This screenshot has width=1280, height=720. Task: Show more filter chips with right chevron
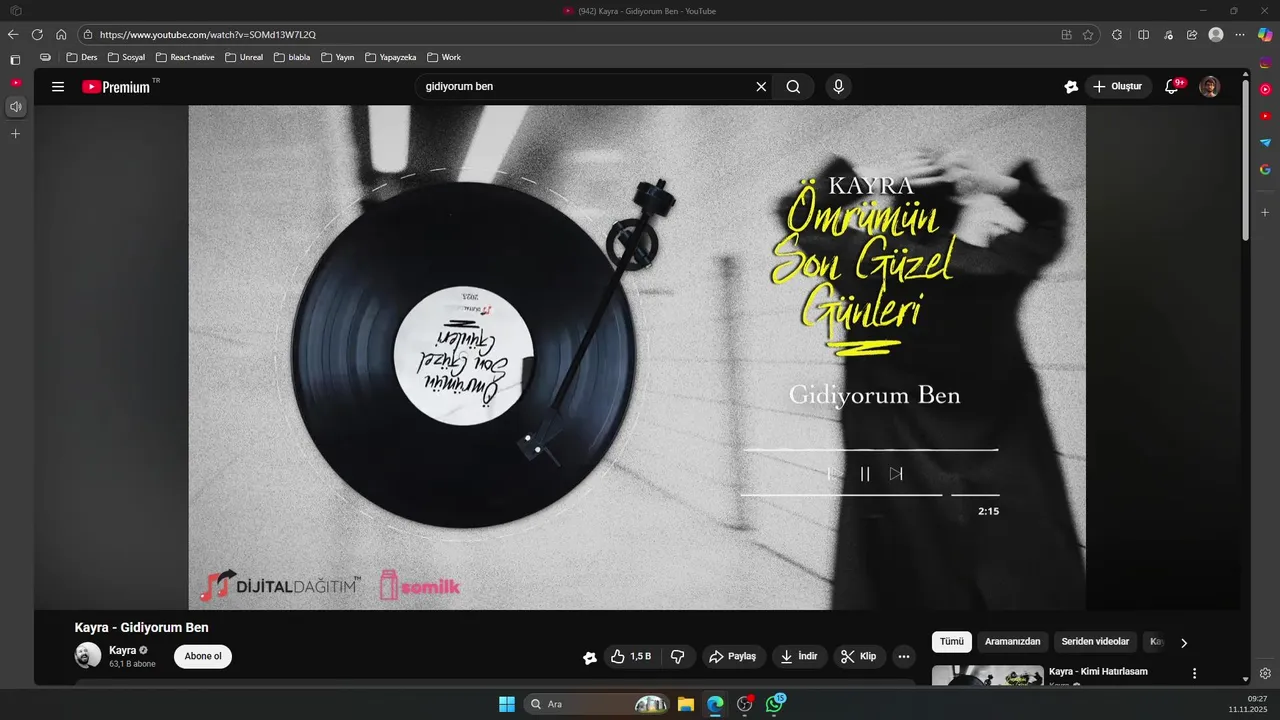(x=1184, y=643)
